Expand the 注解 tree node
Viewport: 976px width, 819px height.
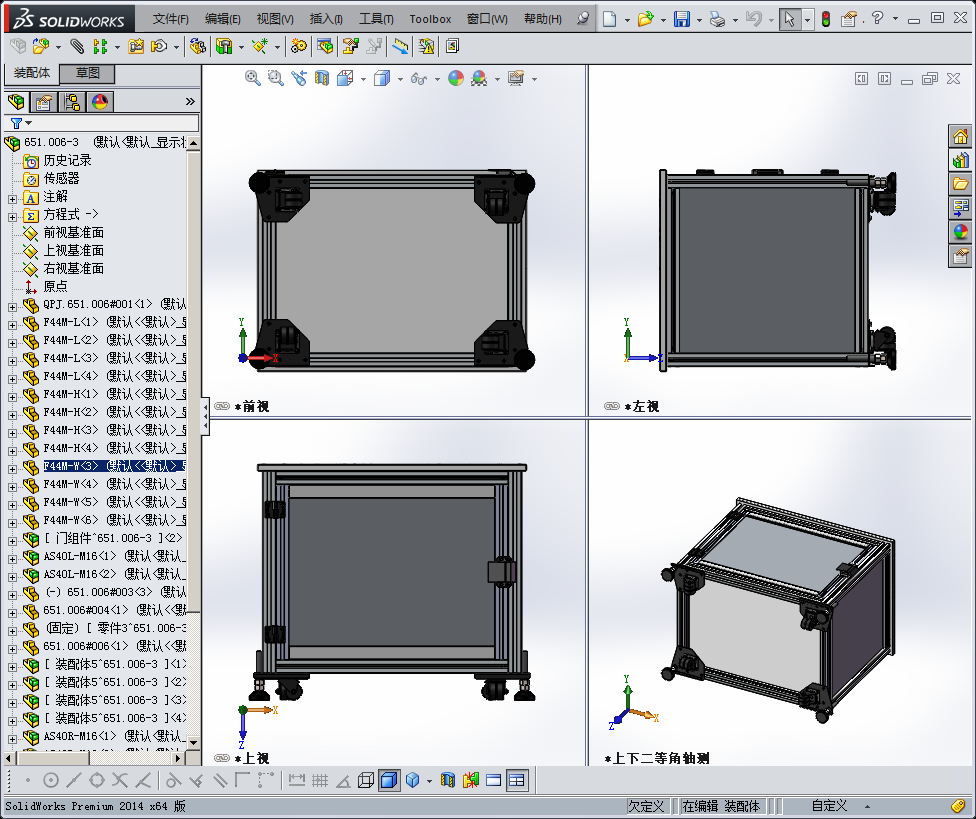12,199
